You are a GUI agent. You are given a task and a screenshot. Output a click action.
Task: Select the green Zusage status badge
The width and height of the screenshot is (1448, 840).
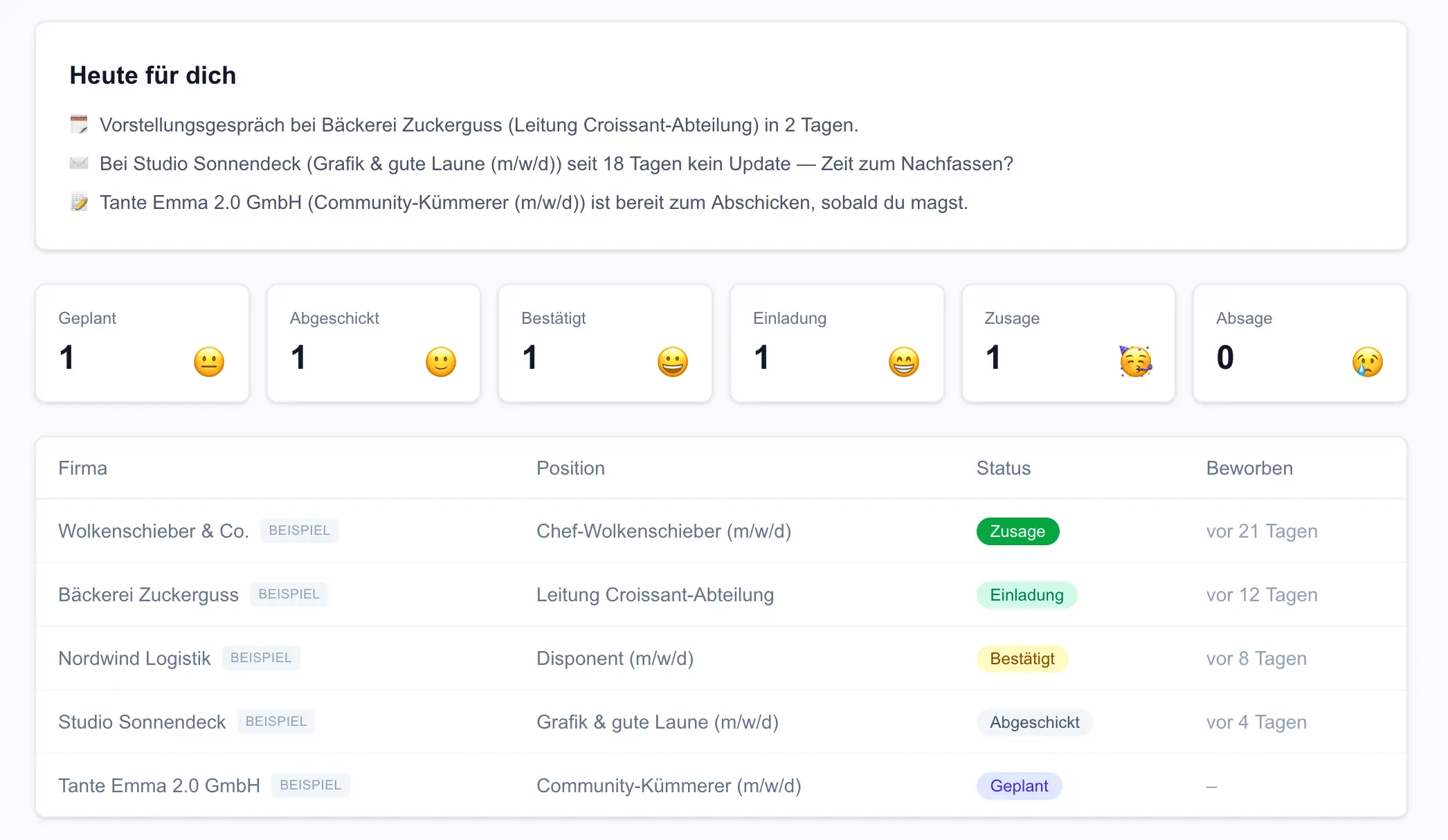(x=1017, y=531)
